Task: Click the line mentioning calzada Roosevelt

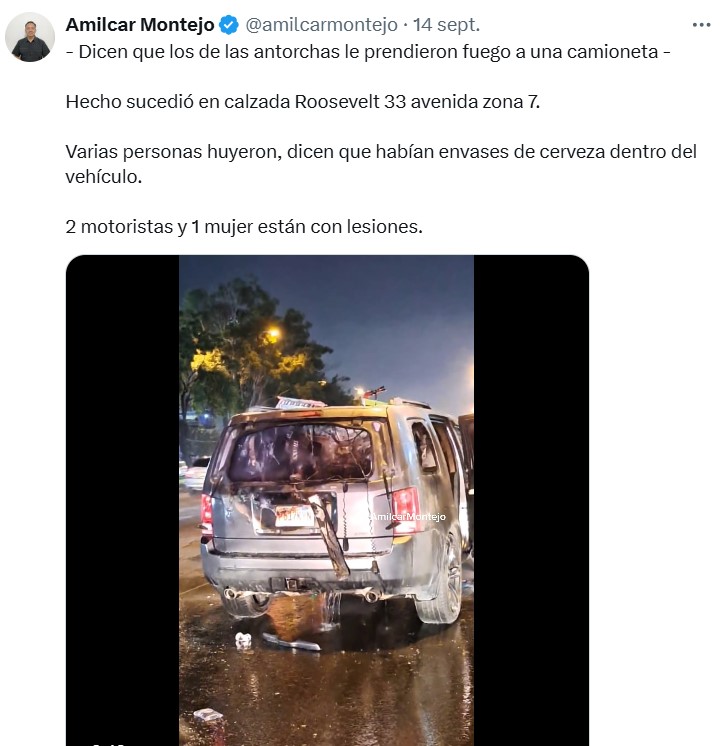Action: 302,102
